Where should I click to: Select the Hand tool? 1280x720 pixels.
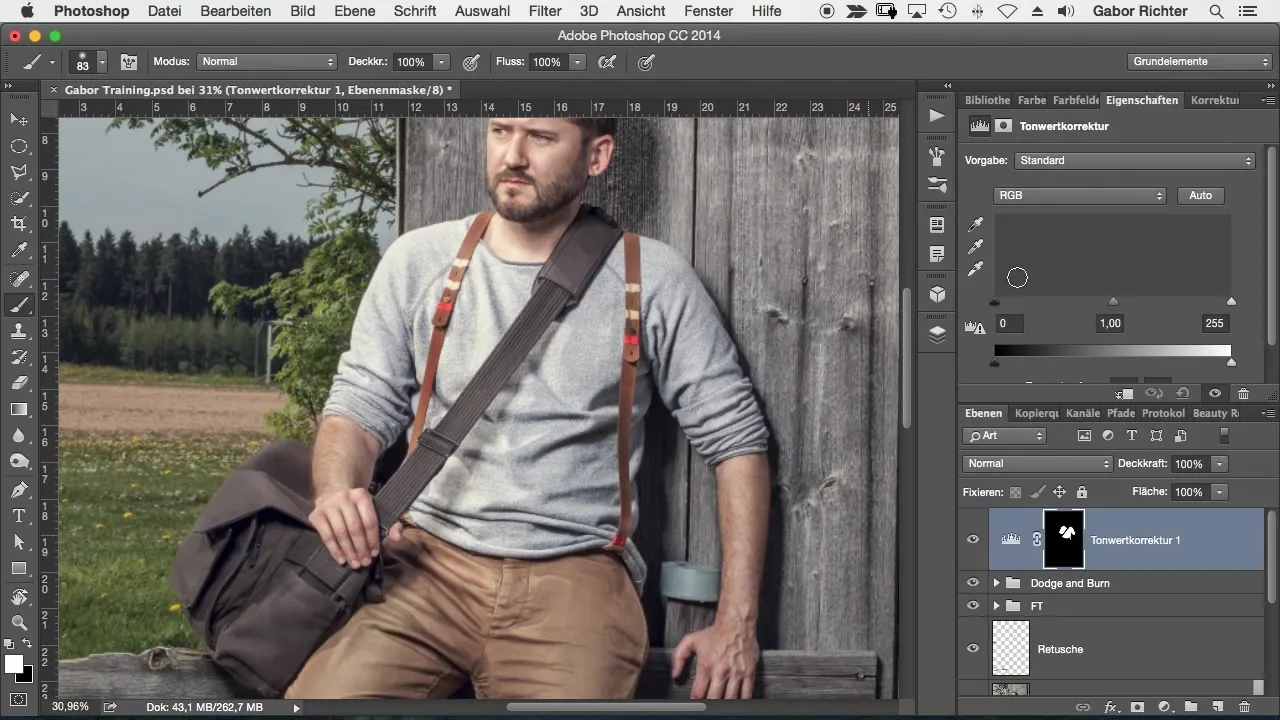(x=19, y=597)
